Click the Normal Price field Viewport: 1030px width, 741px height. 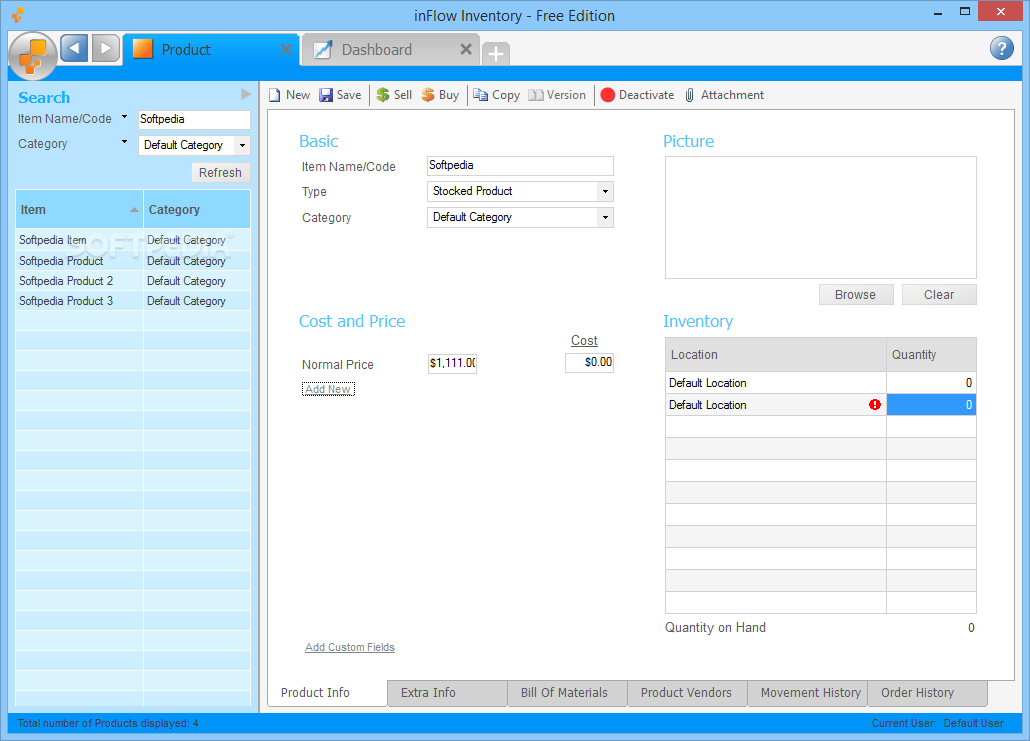[x=452, y=363]
